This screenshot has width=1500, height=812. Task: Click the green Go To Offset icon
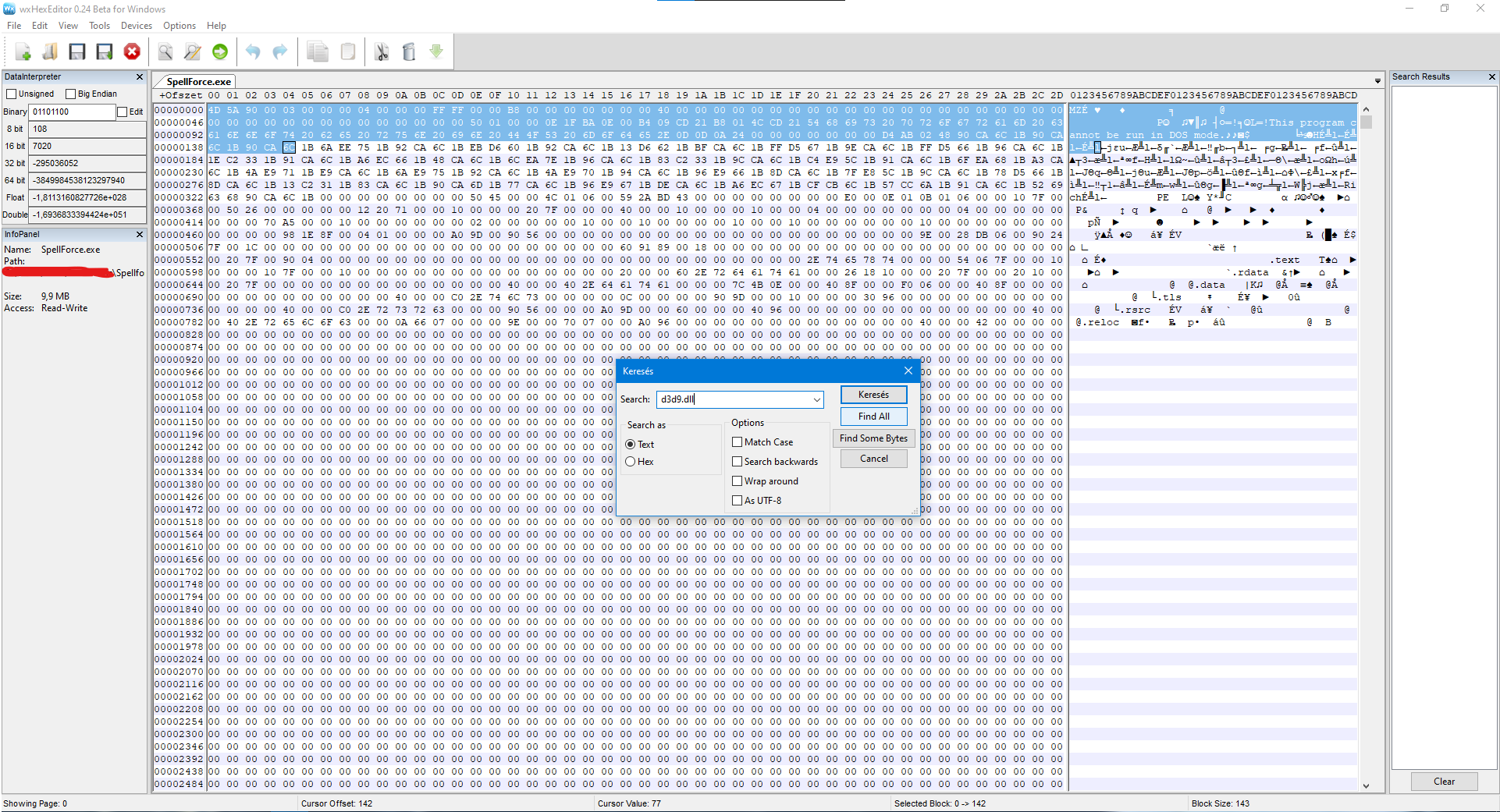pos(220,51)
